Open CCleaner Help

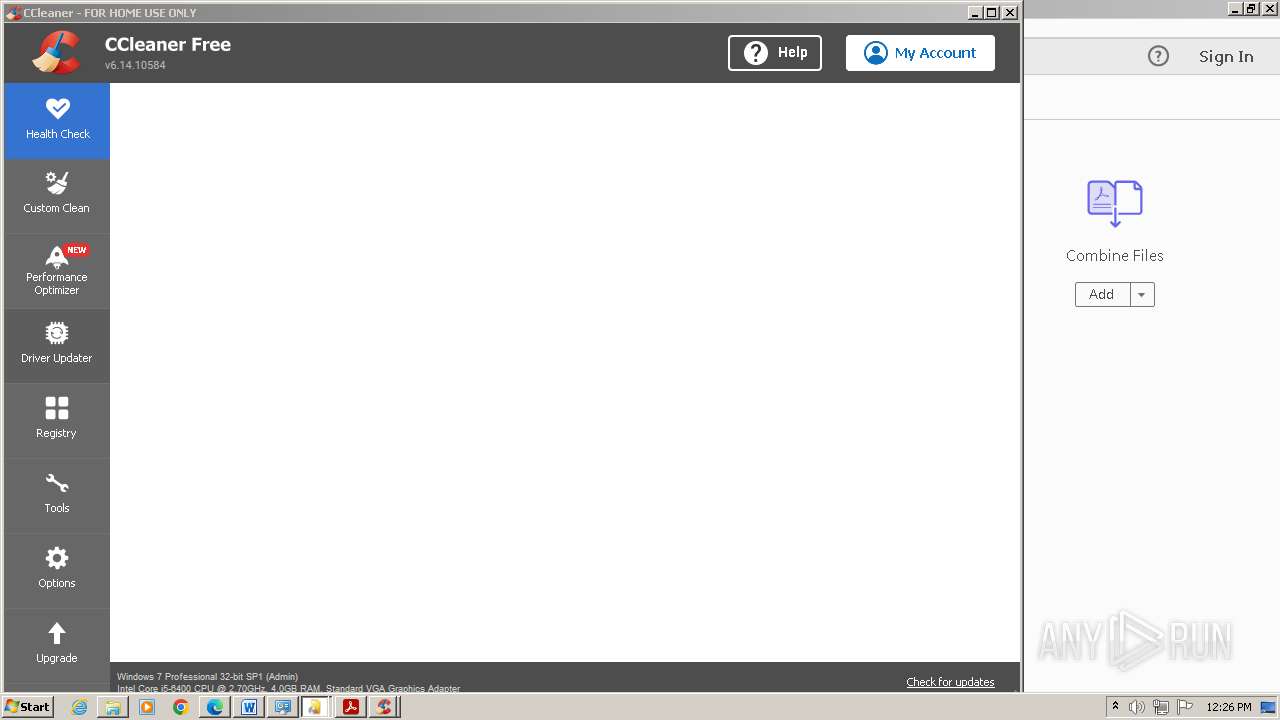point(775,53)
